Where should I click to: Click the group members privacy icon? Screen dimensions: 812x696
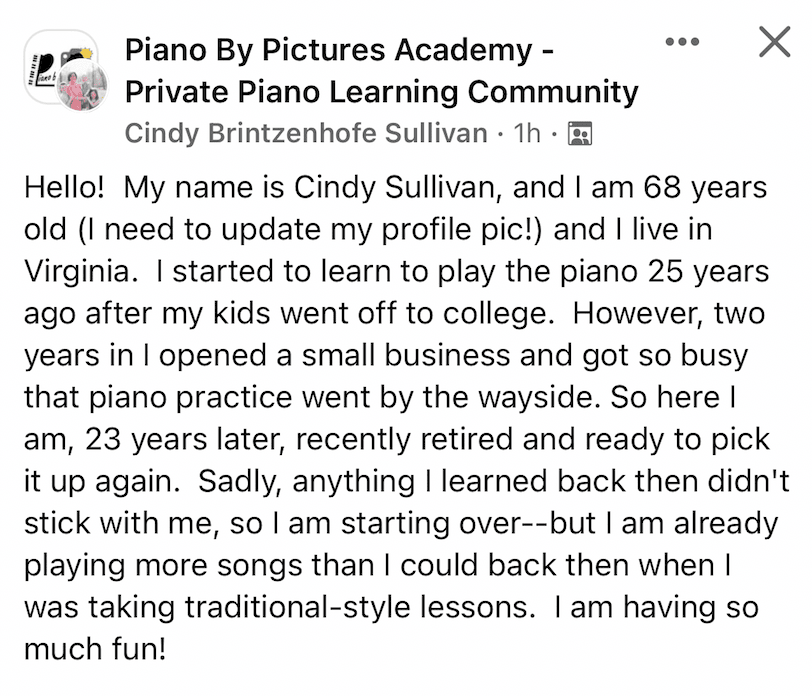pyautogui.click(x=580, y=134)
